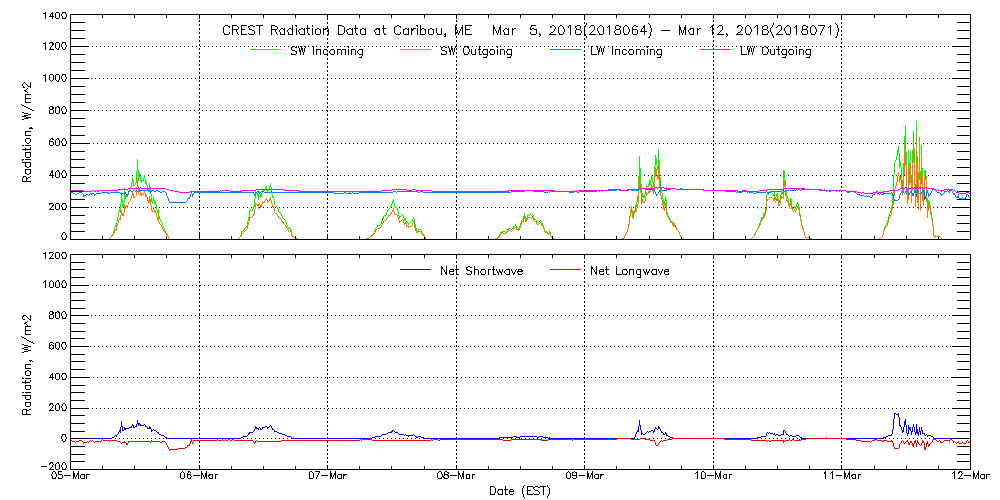Select the 09-Mar date tick label
The width and height of the screenshot is (1000, 500).
(585, 476)
